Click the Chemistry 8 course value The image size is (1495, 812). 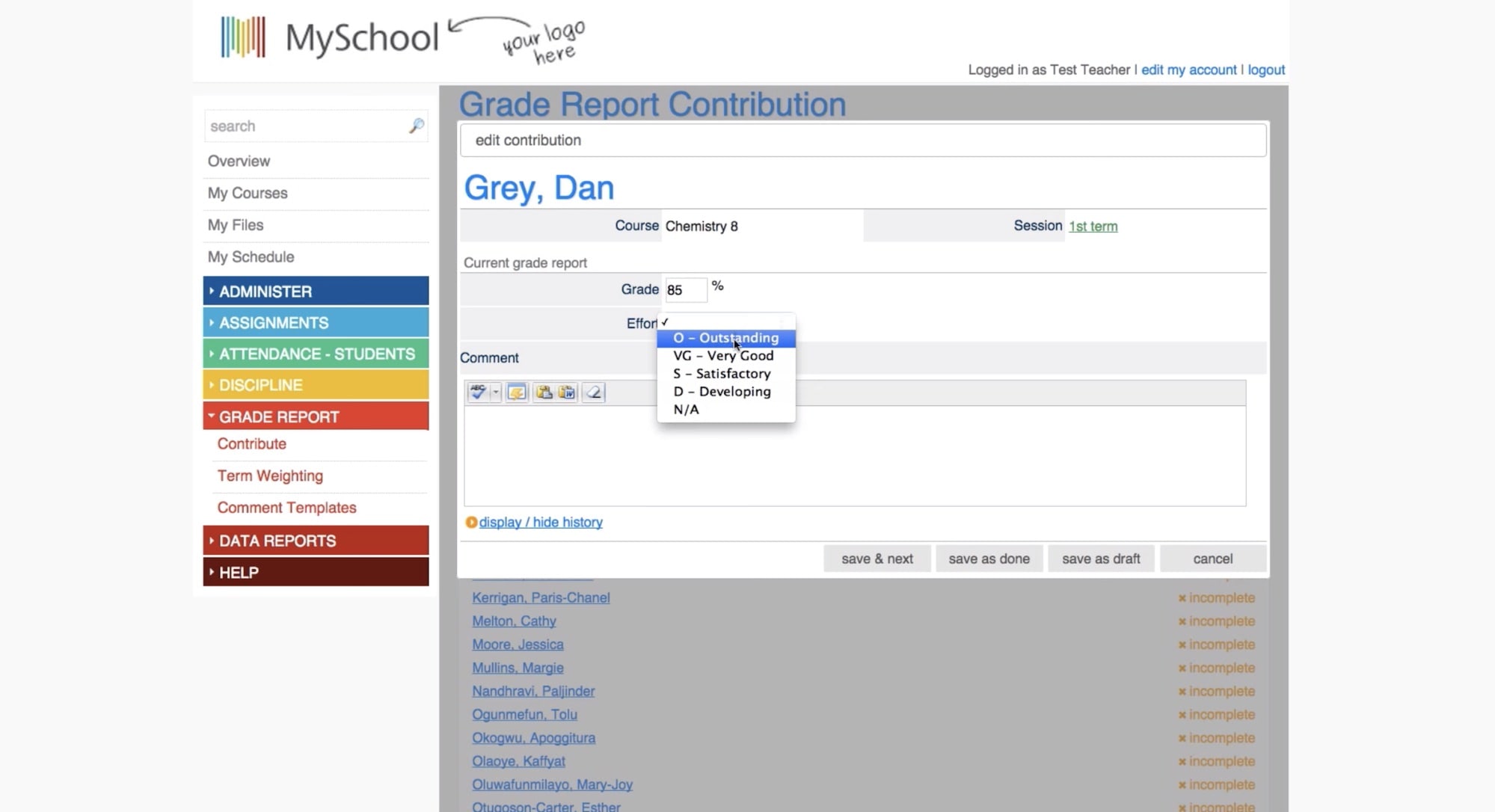tap(702, 227)
